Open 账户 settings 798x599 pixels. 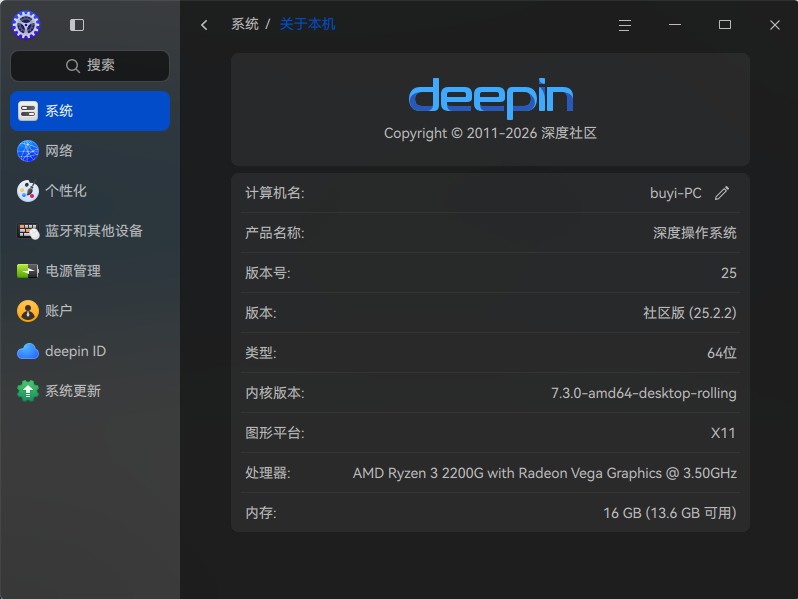pos(90,311)
